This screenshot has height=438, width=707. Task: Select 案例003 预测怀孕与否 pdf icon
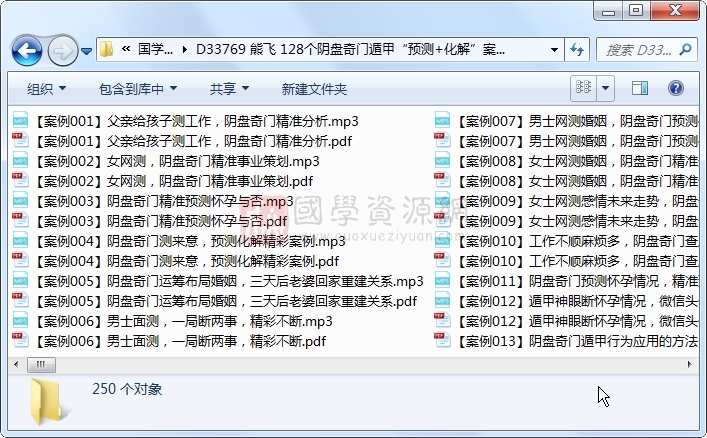20,221
